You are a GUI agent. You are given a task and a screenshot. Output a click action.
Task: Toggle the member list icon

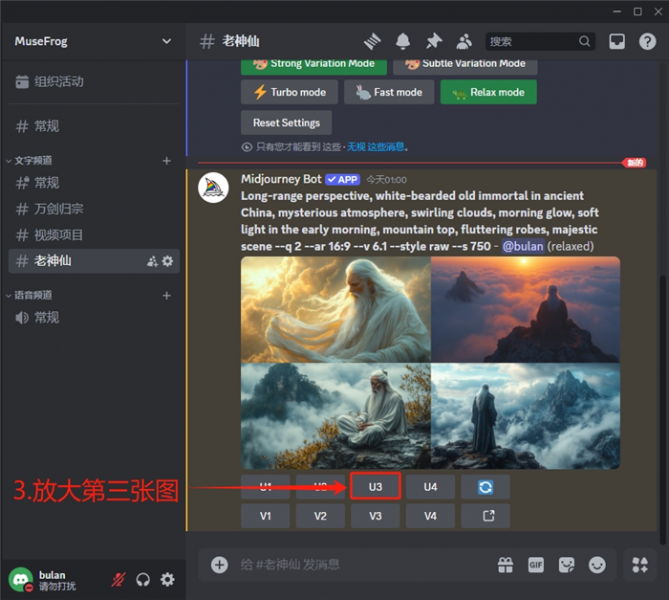point(464,41)
